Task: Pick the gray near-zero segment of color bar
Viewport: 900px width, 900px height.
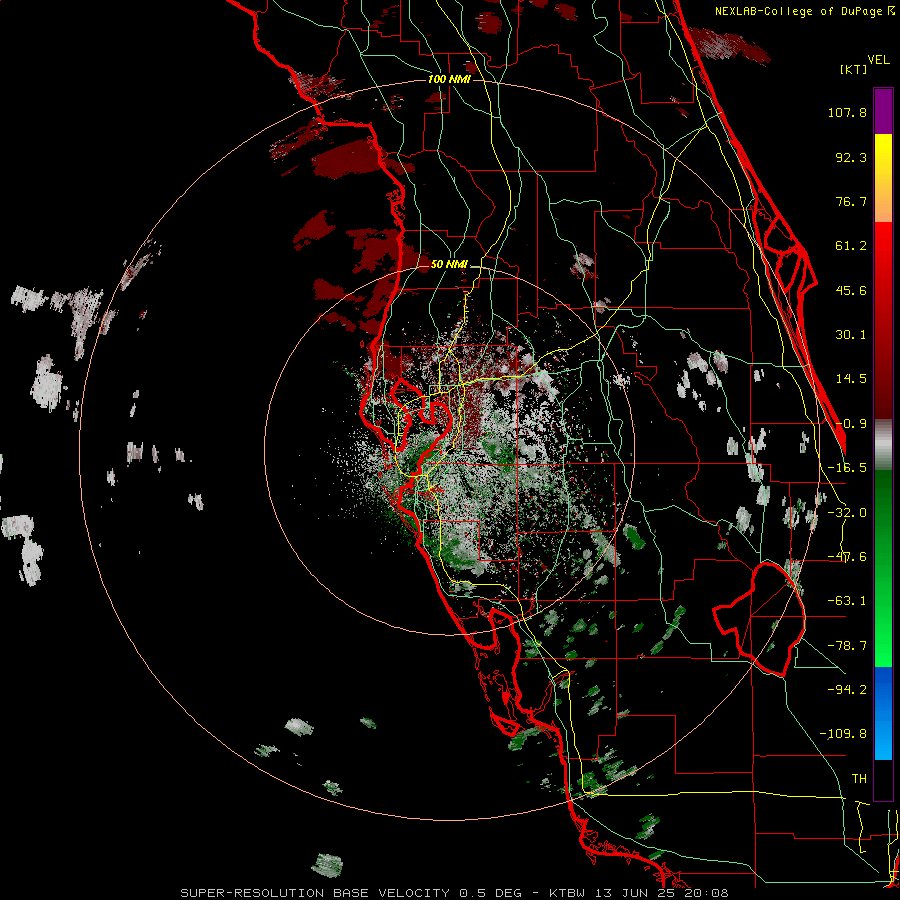Action: (x=883, y=445)
